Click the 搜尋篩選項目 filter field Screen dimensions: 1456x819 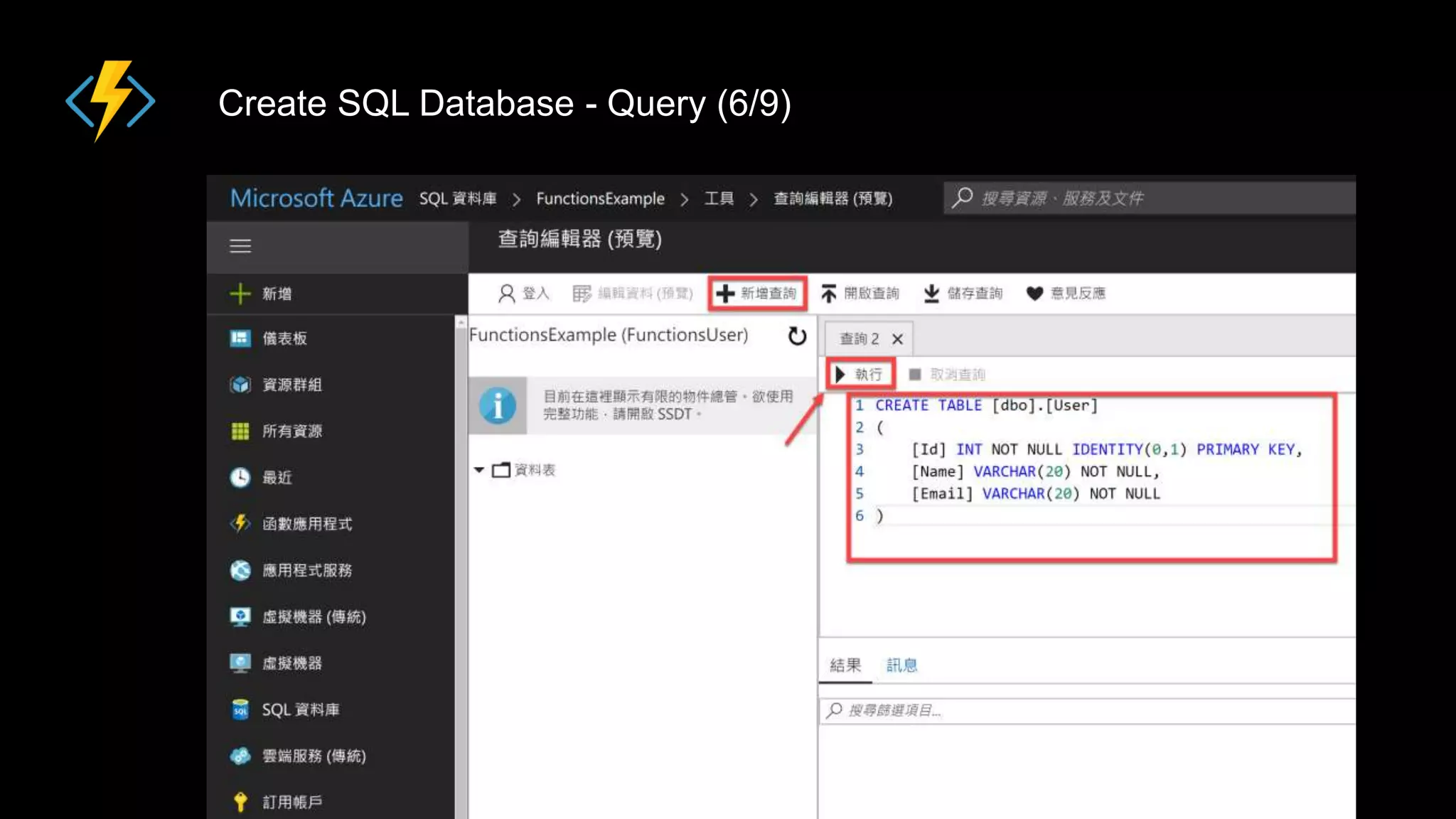[1087, 710]
